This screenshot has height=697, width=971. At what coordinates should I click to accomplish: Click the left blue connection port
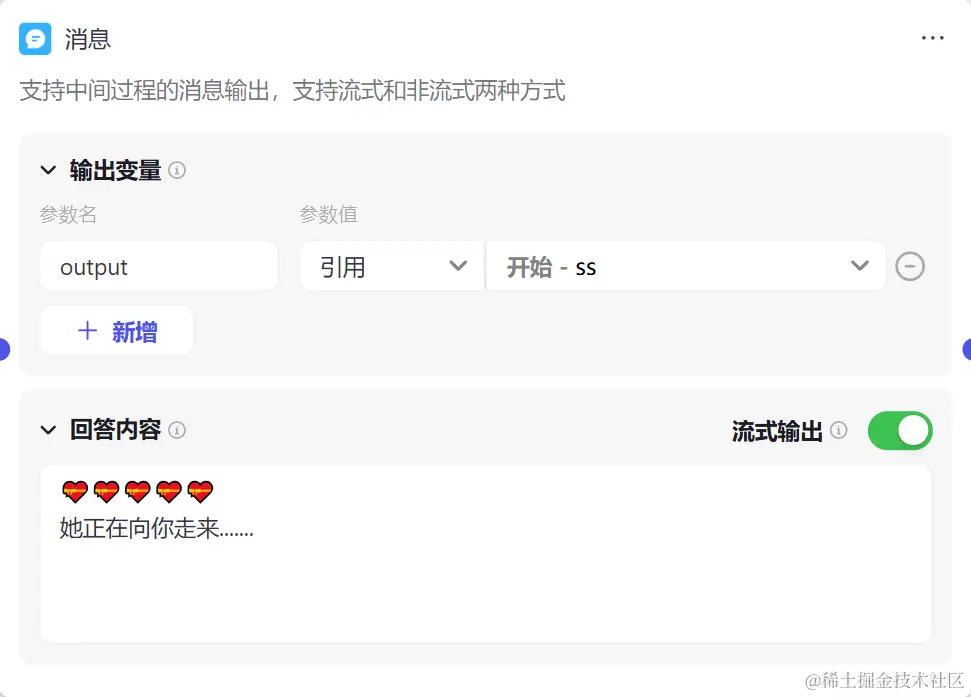pyautogui.click(x=4, y=350)
